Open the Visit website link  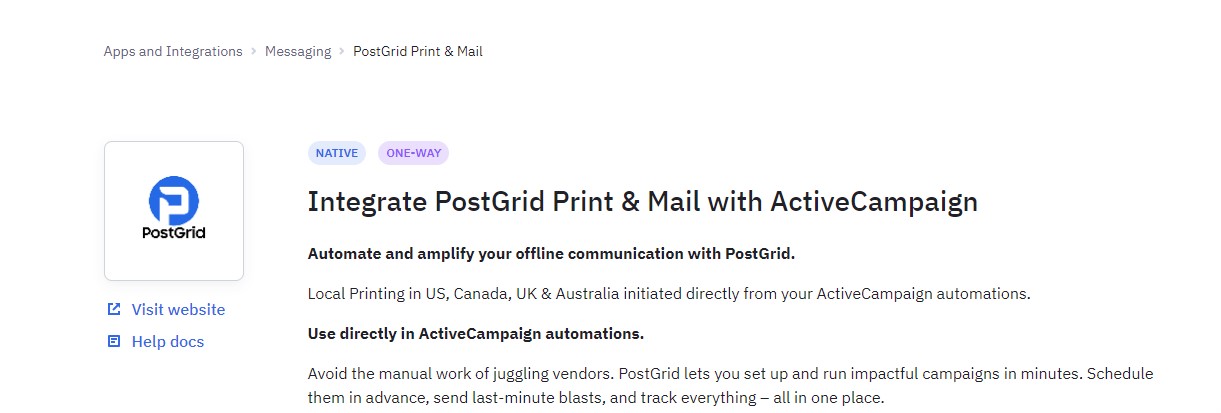click(x=178, y=310)
